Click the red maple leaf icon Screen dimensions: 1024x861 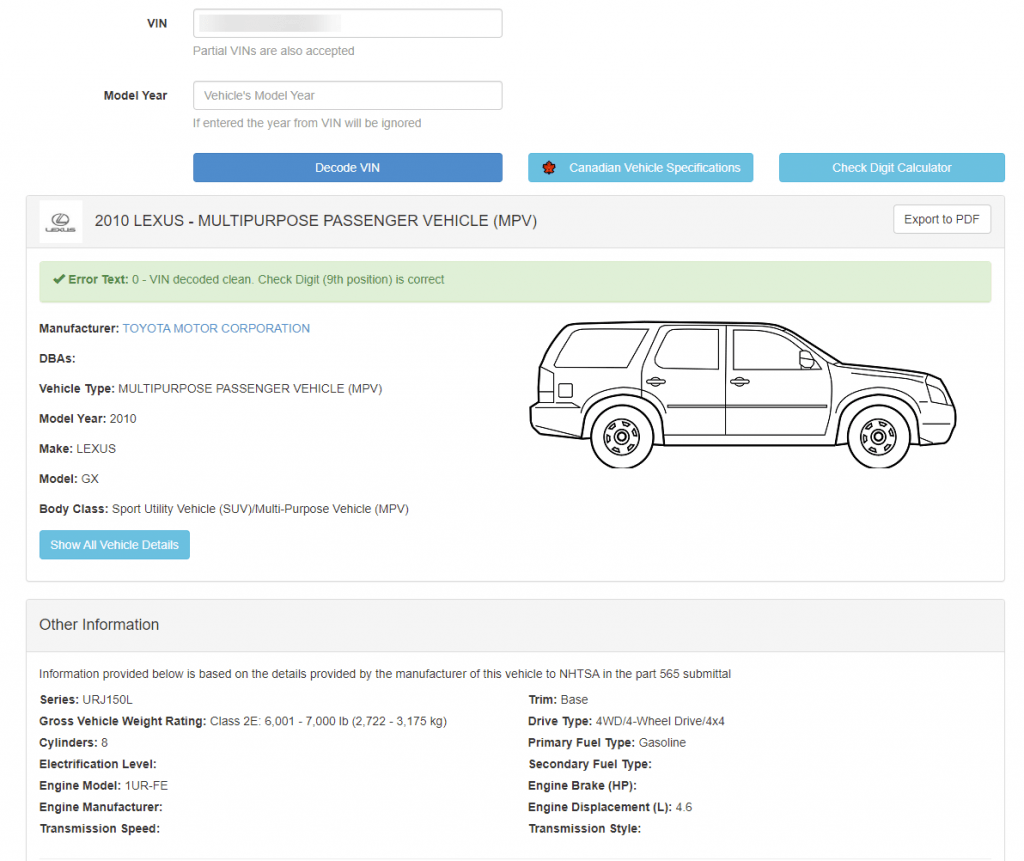click(x=549, y=168)
